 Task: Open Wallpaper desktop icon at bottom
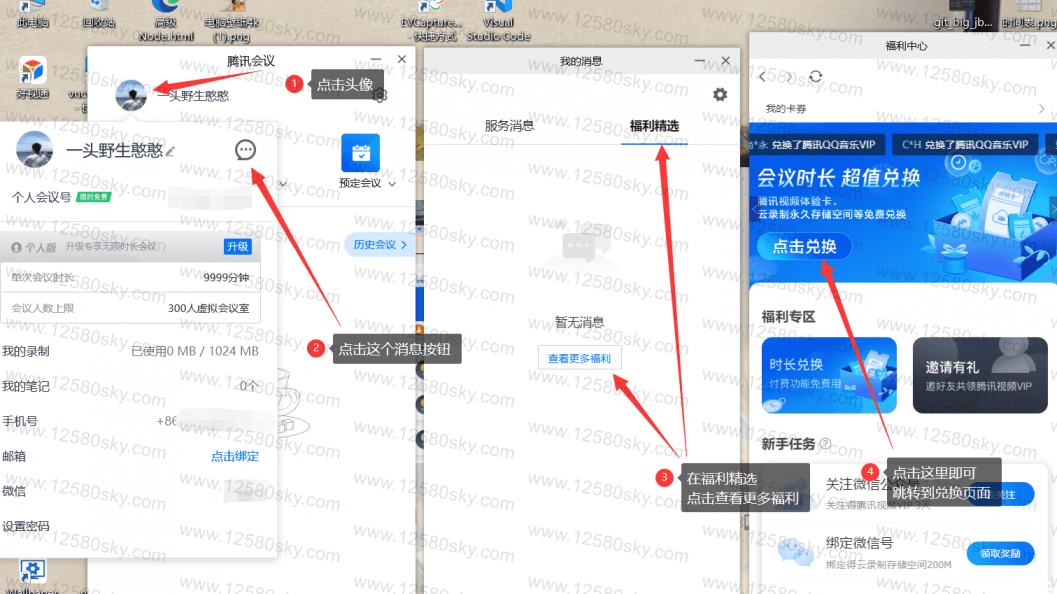click(32, 576)
